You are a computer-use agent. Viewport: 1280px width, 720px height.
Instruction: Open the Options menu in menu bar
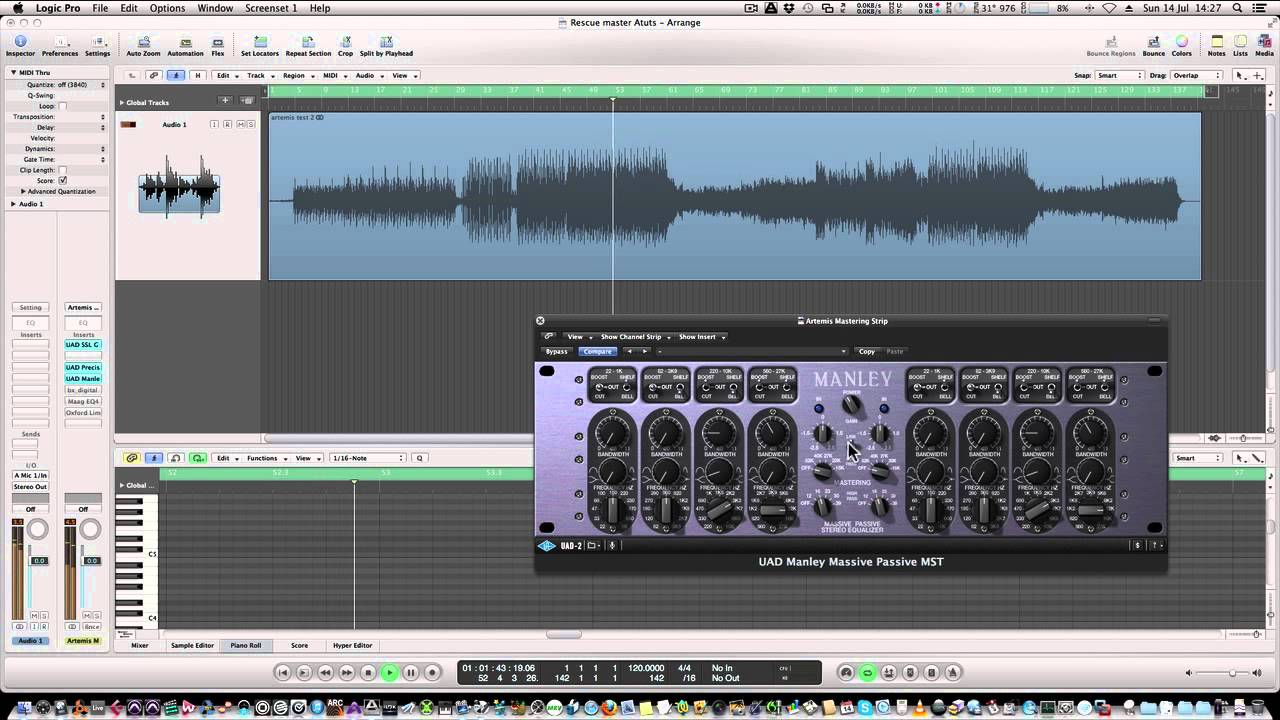167,8
